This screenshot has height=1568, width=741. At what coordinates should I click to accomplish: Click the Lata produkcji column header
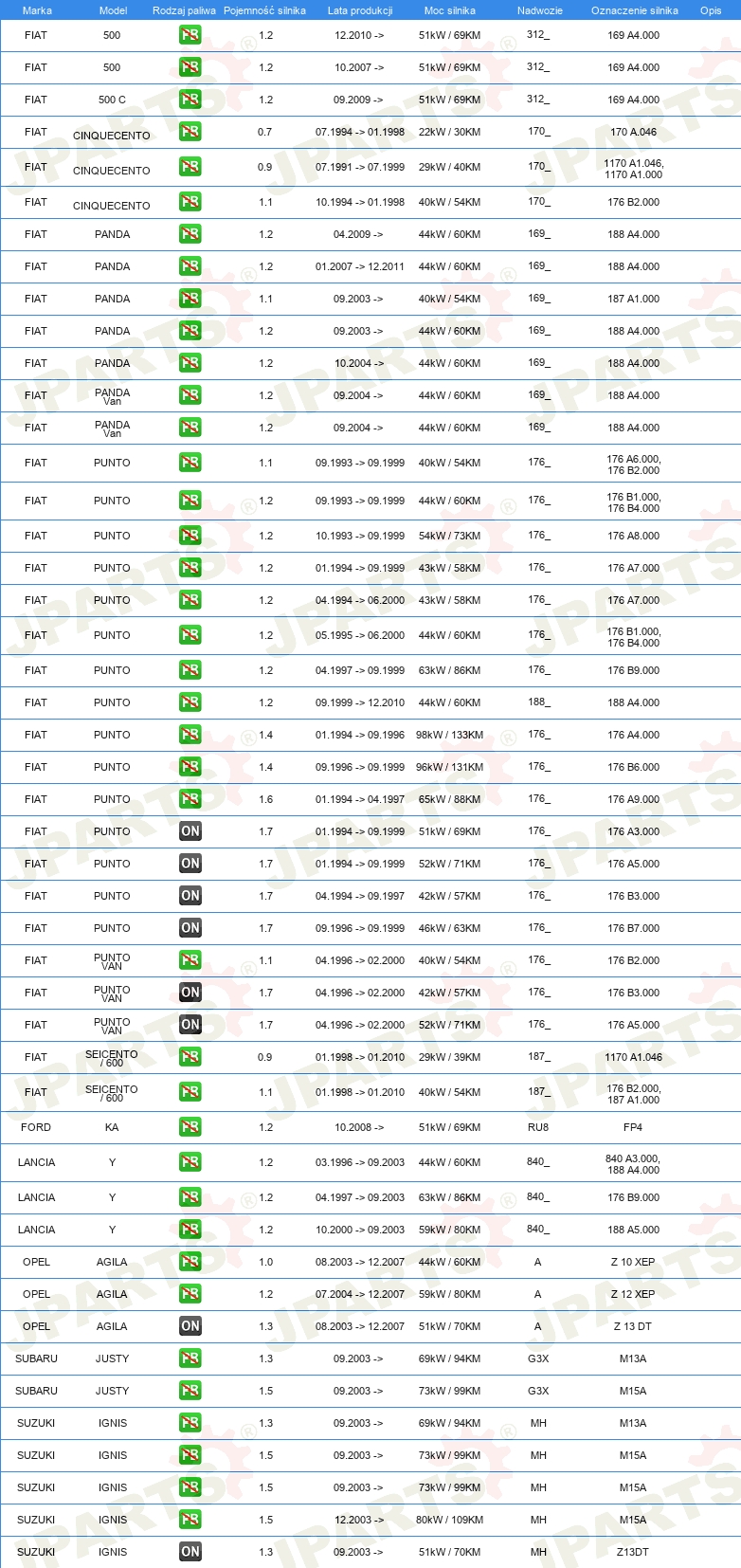pyautogui.click(x=360, y=10)
